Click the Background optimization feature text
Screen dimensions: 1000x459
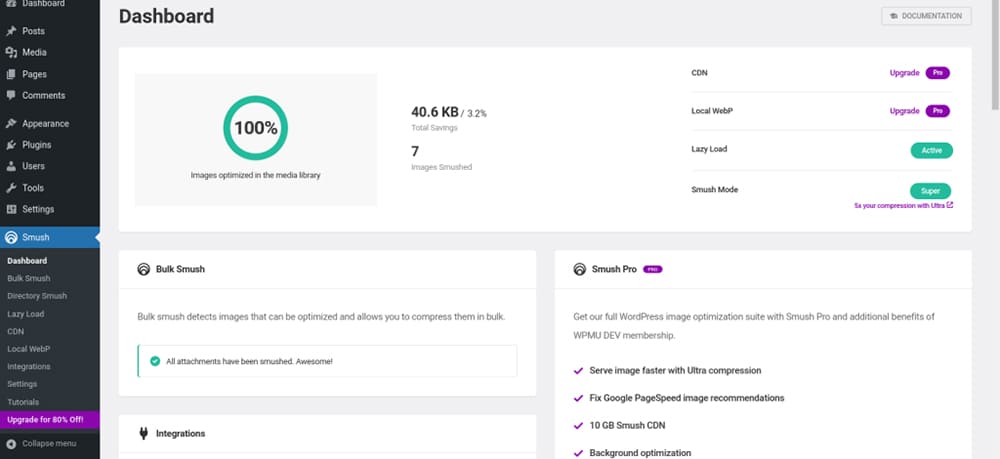point(640,453)
